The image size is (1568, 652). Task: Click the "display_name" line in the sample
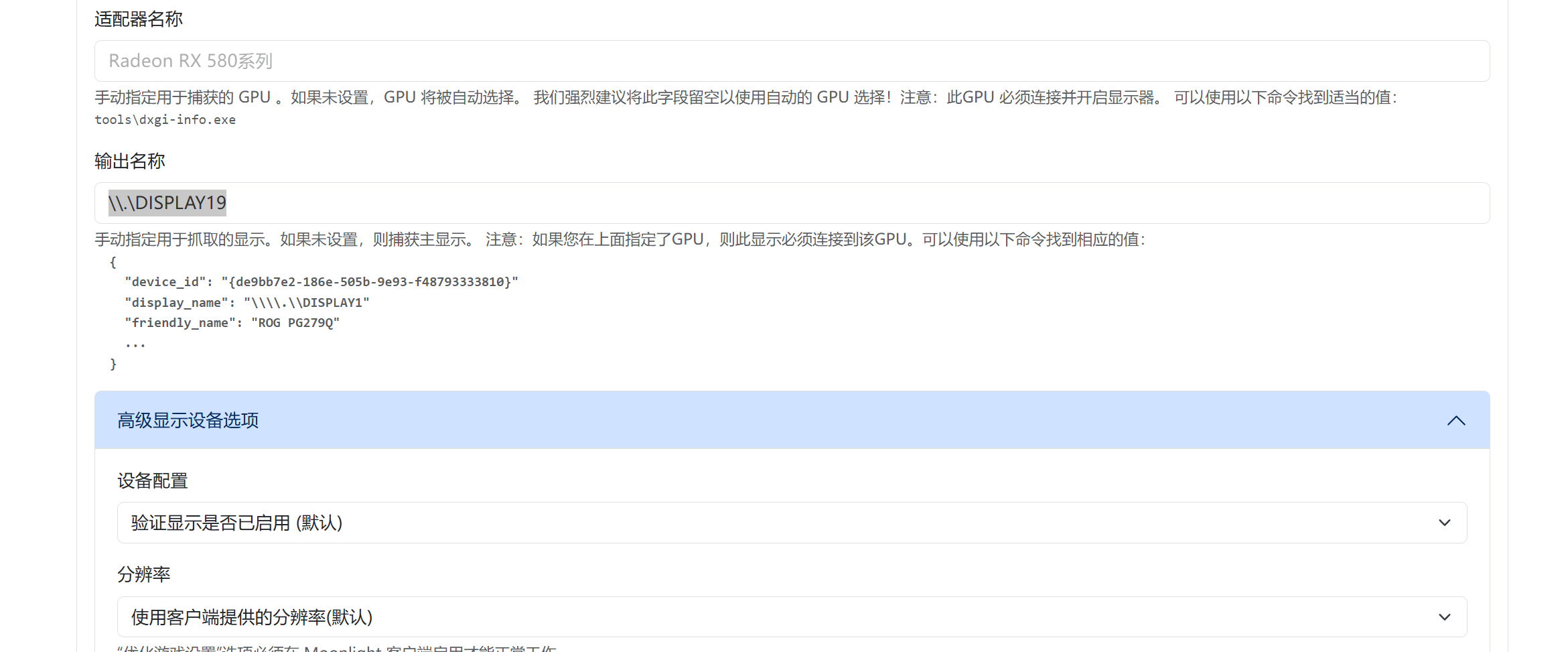tap(247, 303)
